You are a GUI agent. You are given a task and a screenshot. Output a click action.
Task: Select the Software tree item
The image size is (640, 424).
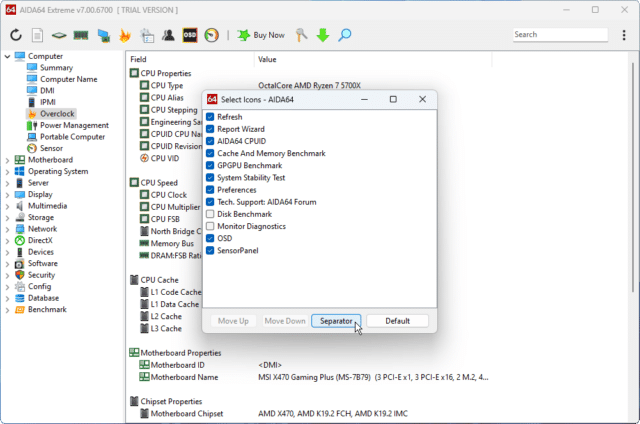pyautogui.click(x=42, y=264)
